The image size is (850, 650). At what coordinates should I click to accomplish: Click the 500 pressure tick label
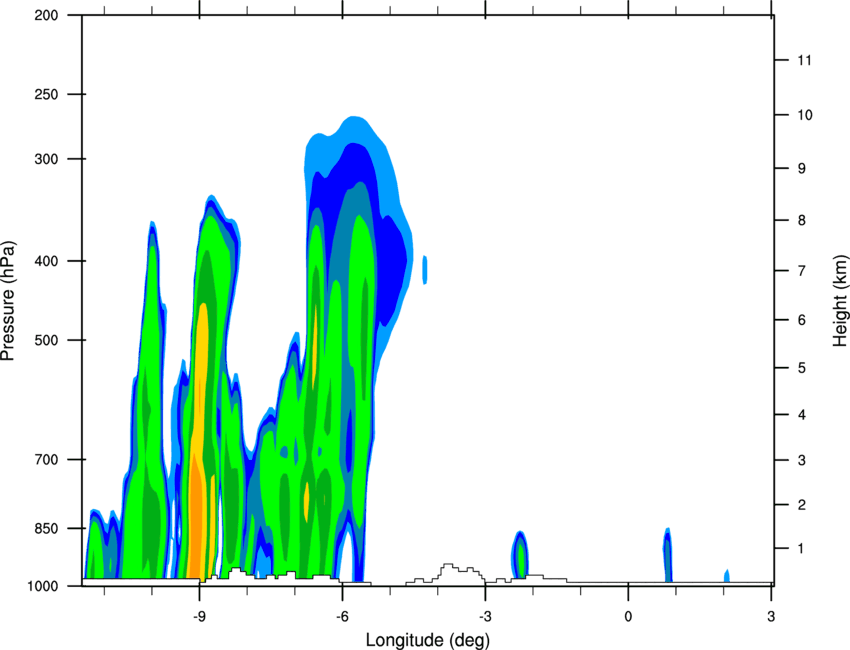point(46,340)
